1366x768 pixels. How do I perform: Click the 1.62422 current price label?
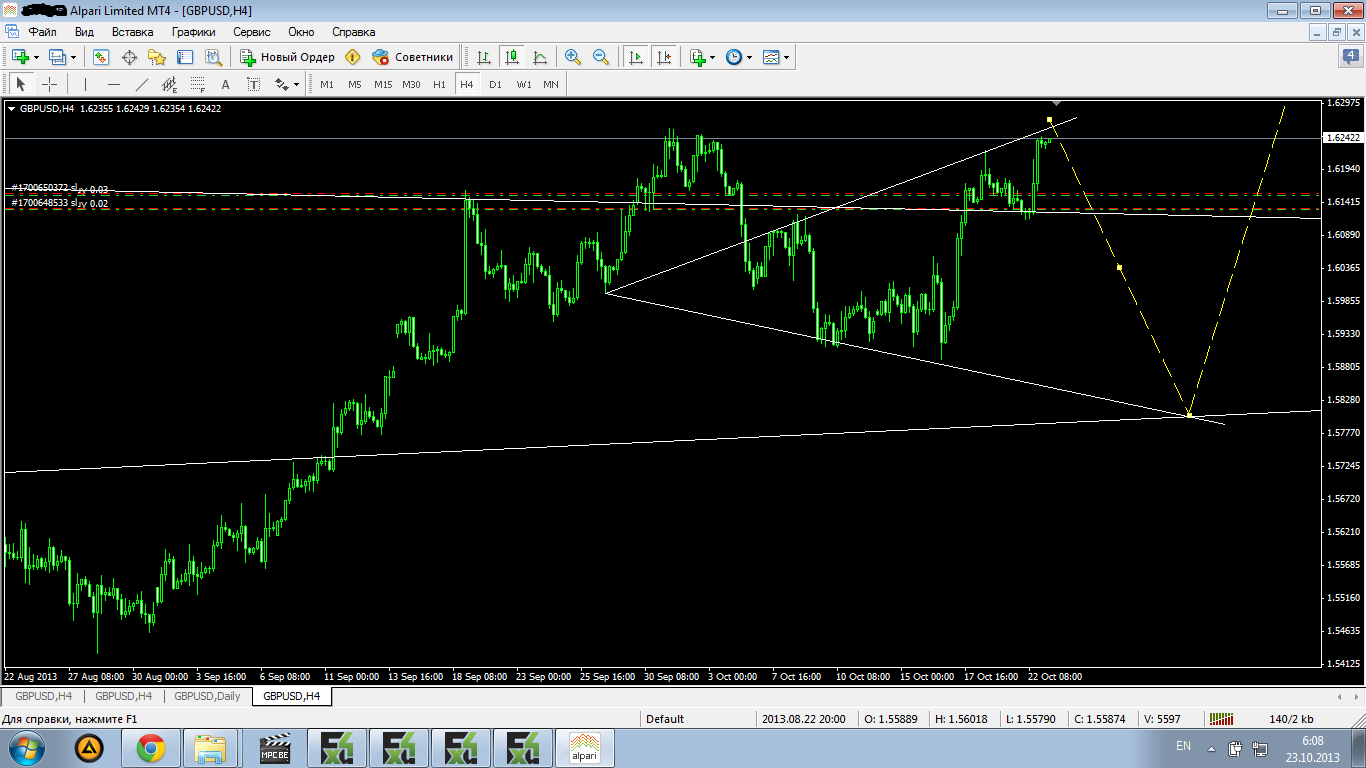click(x=1341, y=138)
